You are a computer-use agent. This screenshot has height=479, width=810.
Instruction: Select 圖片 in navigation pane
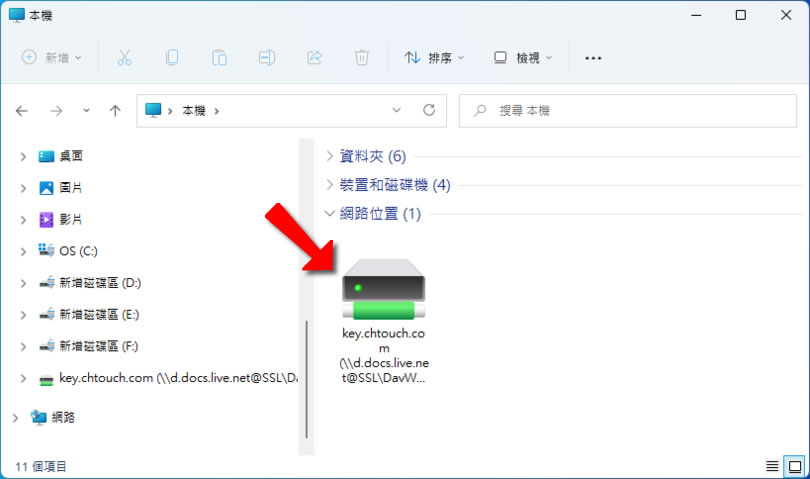pyautogui.click(x=60, y=188)
